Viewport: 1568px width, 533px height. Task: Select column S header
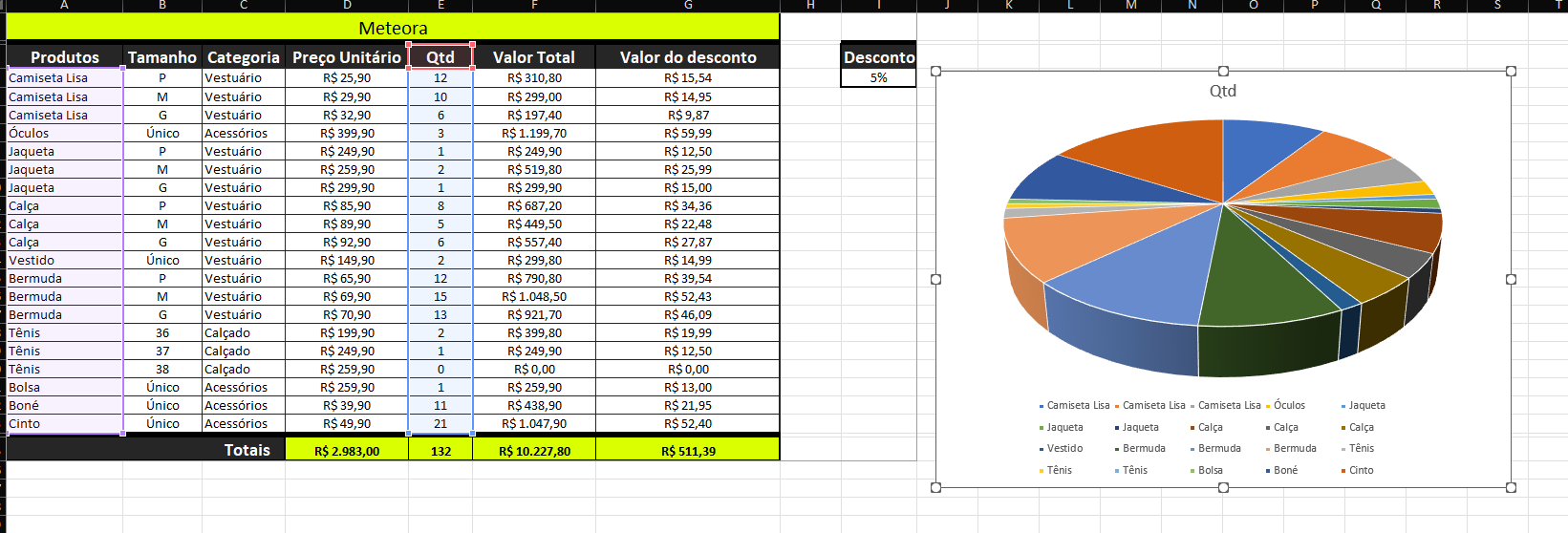point(1497,5)
